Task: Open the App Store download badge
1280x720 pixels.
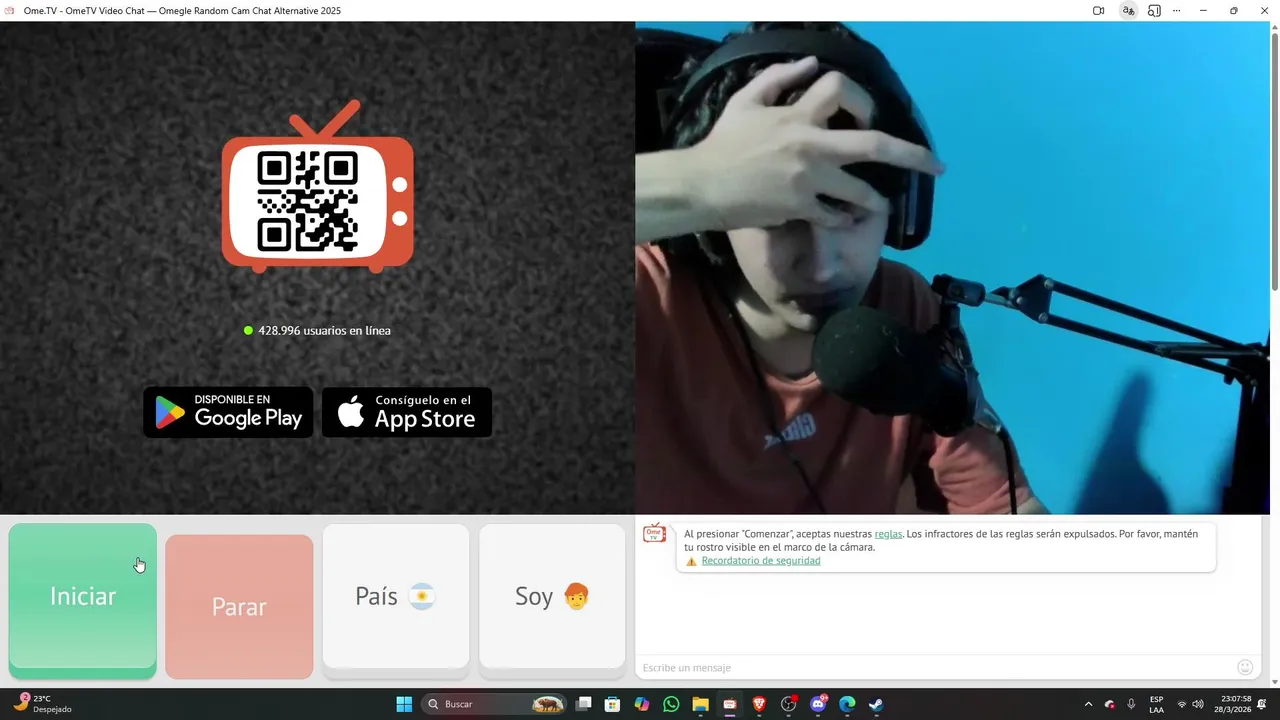Action: [x=407, y=412]
